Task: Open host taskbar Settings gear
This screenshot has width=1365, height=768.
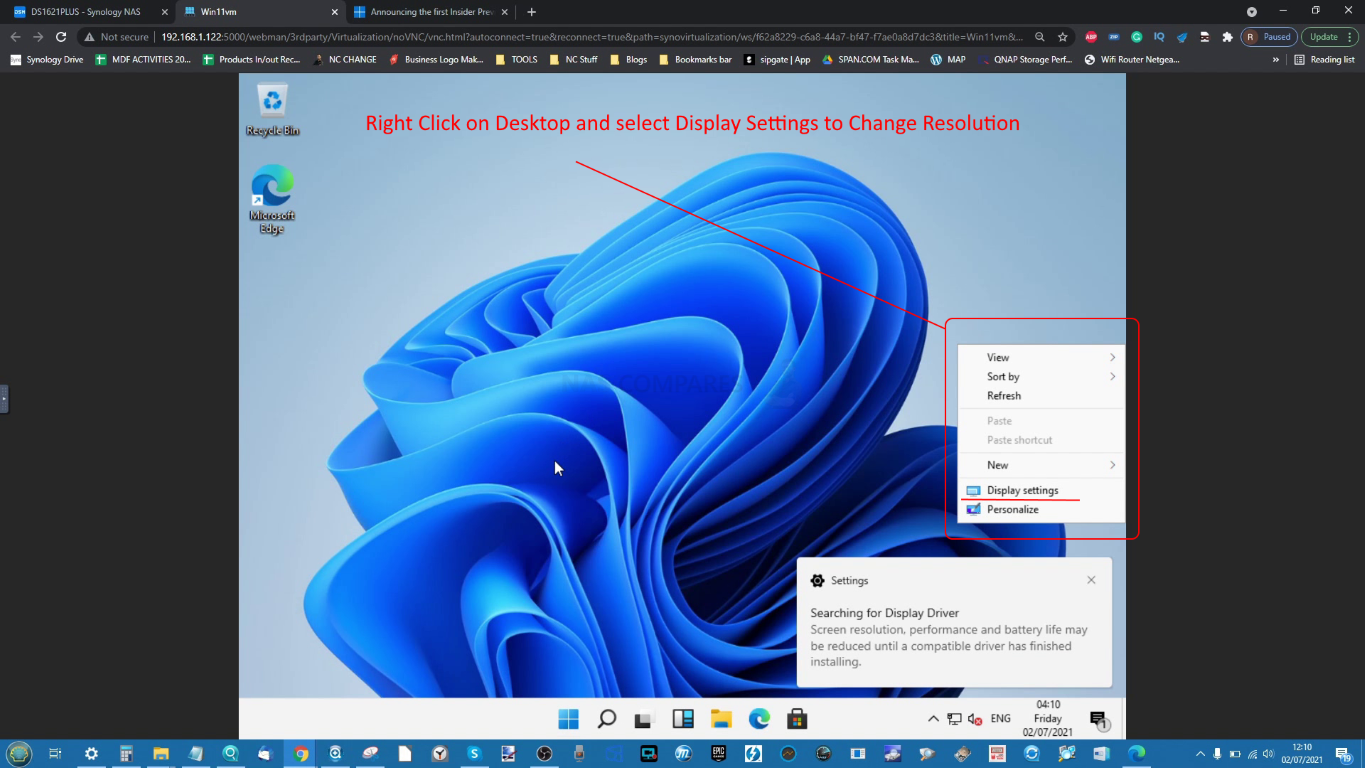Action: coord(91,753)
